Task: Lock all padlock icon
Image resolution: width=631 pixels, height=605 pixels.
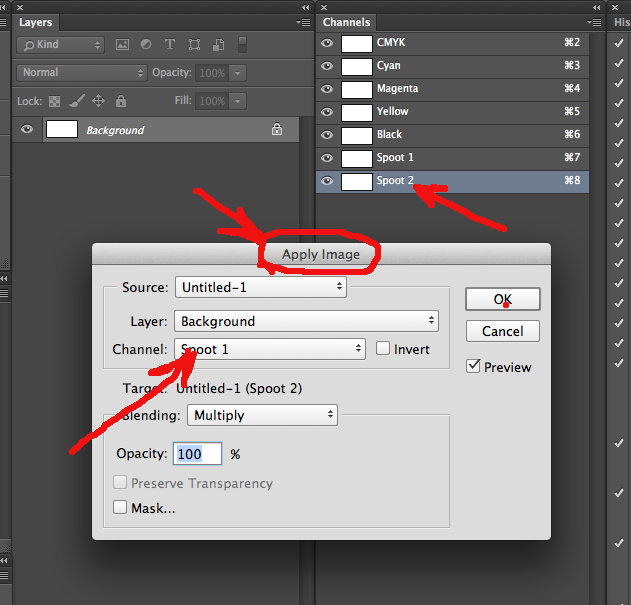Action: tap(121, 101)
